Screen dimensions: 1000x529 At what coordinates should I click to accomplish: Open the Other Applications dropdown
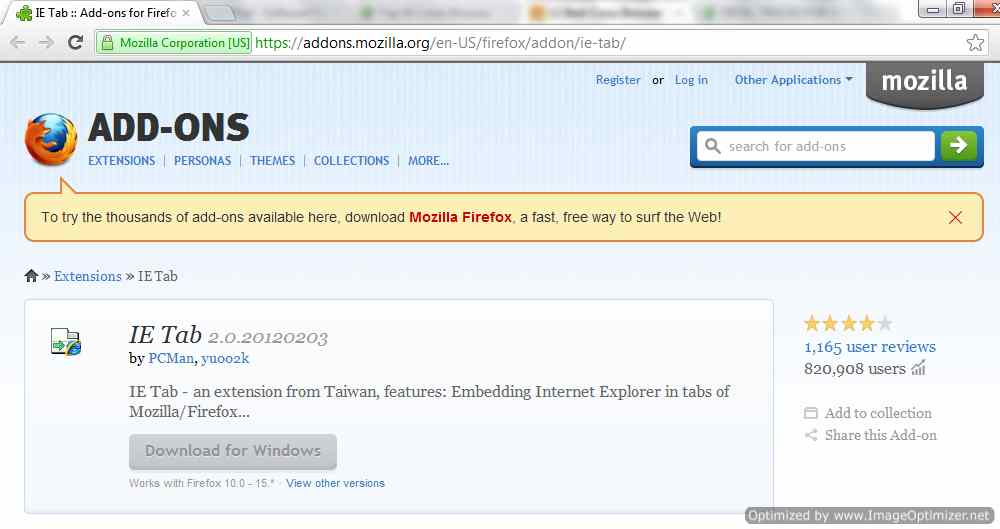[x=793, y=80]
